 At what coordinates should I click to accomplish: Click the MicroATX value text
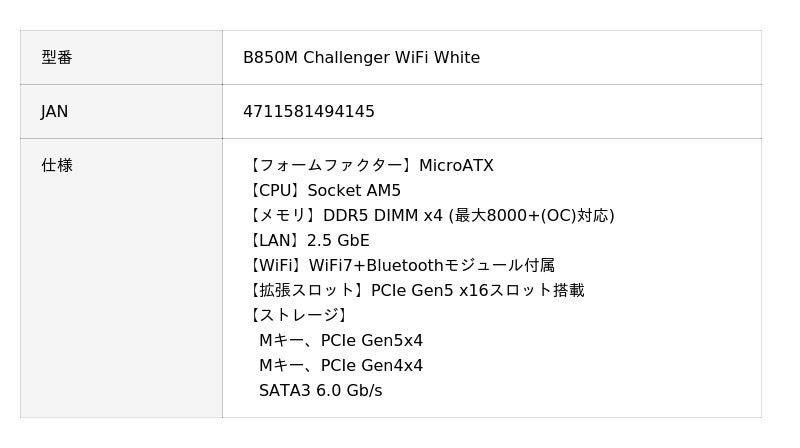pos(456,166)
